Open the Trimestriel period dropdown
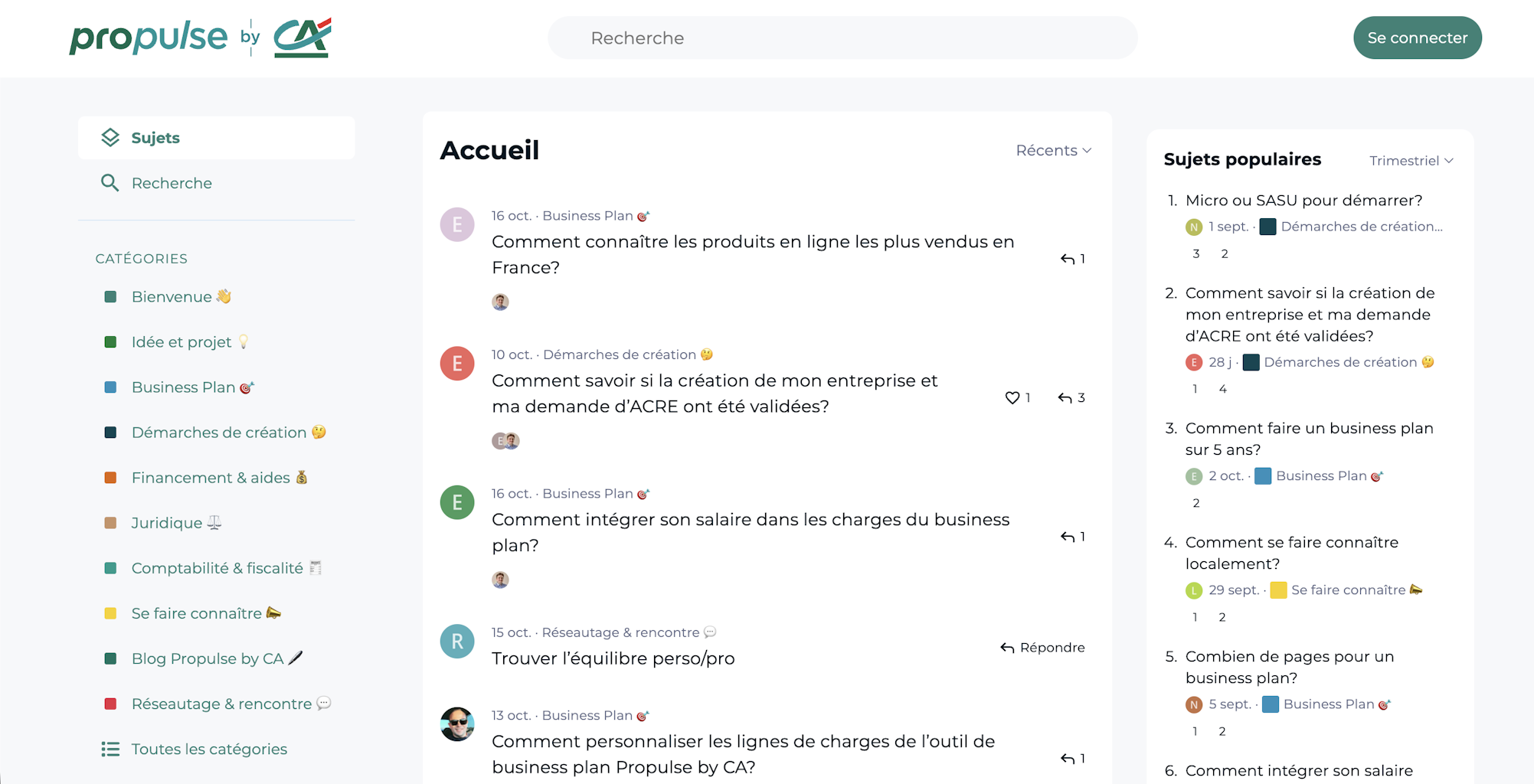This screenshot has width=1534, height=784. (x=1410, y=160)
